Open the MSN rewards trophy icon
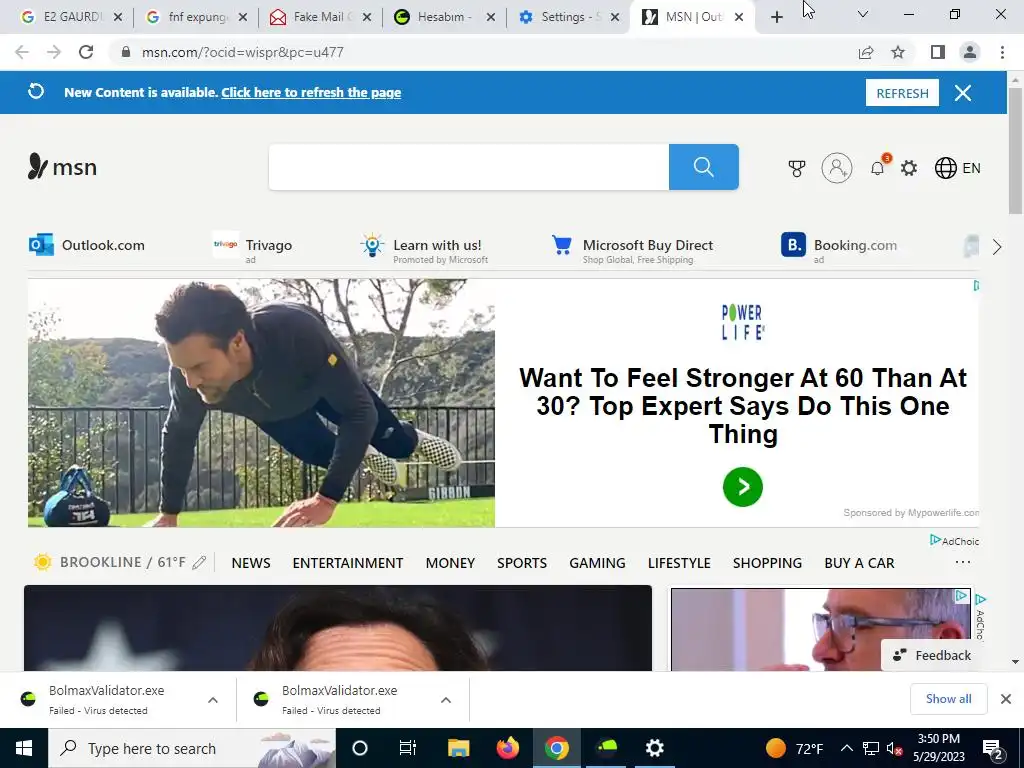The height and width of the screenshot is (768, 1024). [796, 168]
